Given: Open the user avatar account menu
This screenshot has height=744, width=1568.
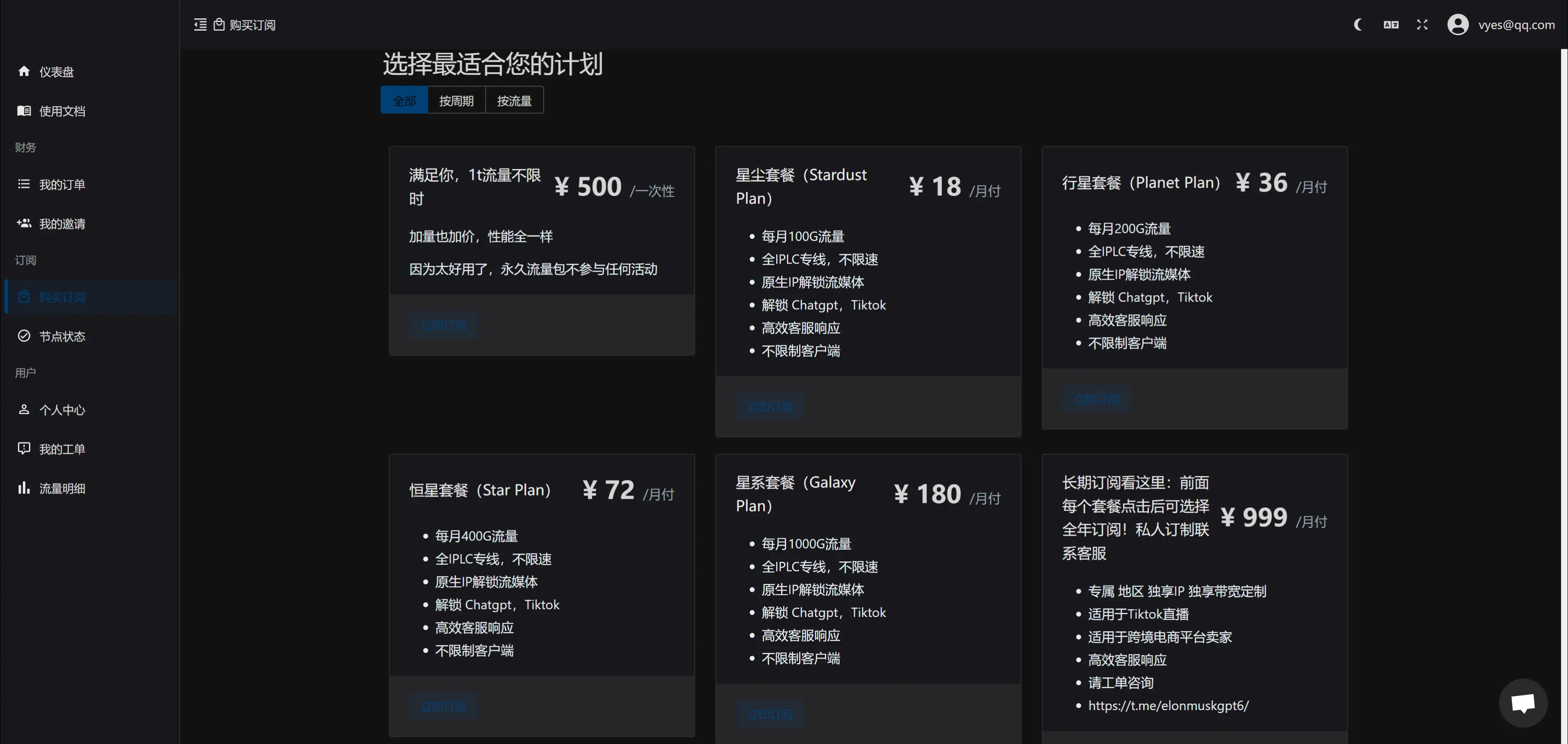Looking at the screenshot, I should [x=1458, y=25].
